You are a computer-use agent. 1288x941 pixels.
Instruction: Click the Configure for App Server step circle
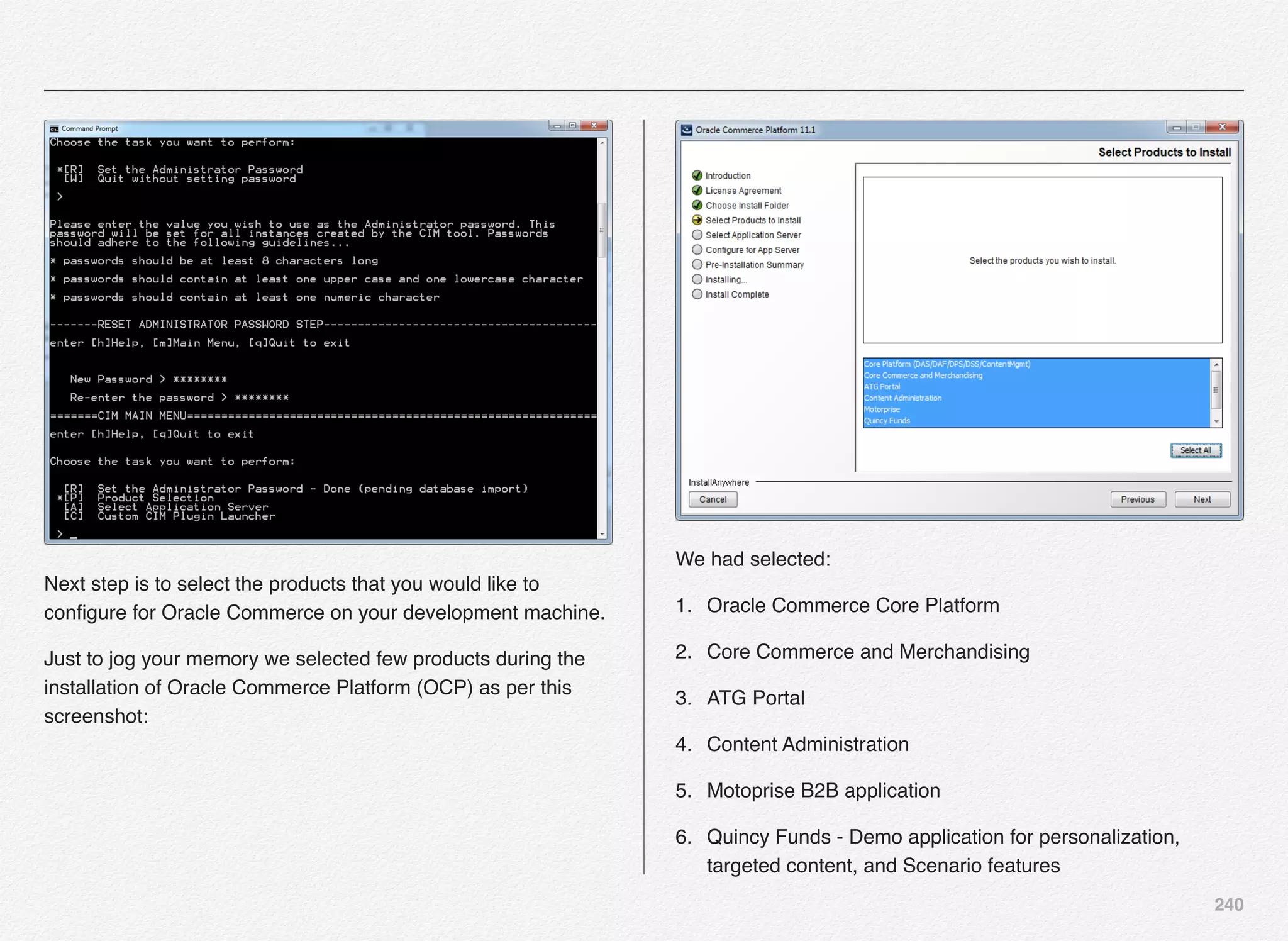[697, 250]
